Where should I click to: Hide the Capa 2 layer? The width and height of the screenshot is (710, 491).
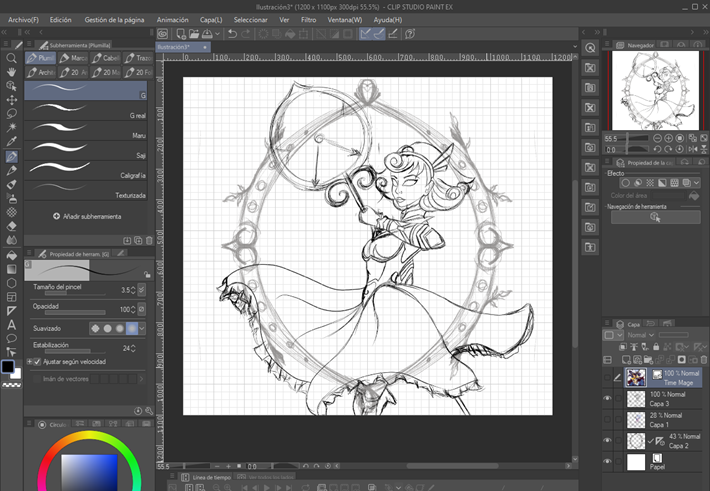(607, 440)
